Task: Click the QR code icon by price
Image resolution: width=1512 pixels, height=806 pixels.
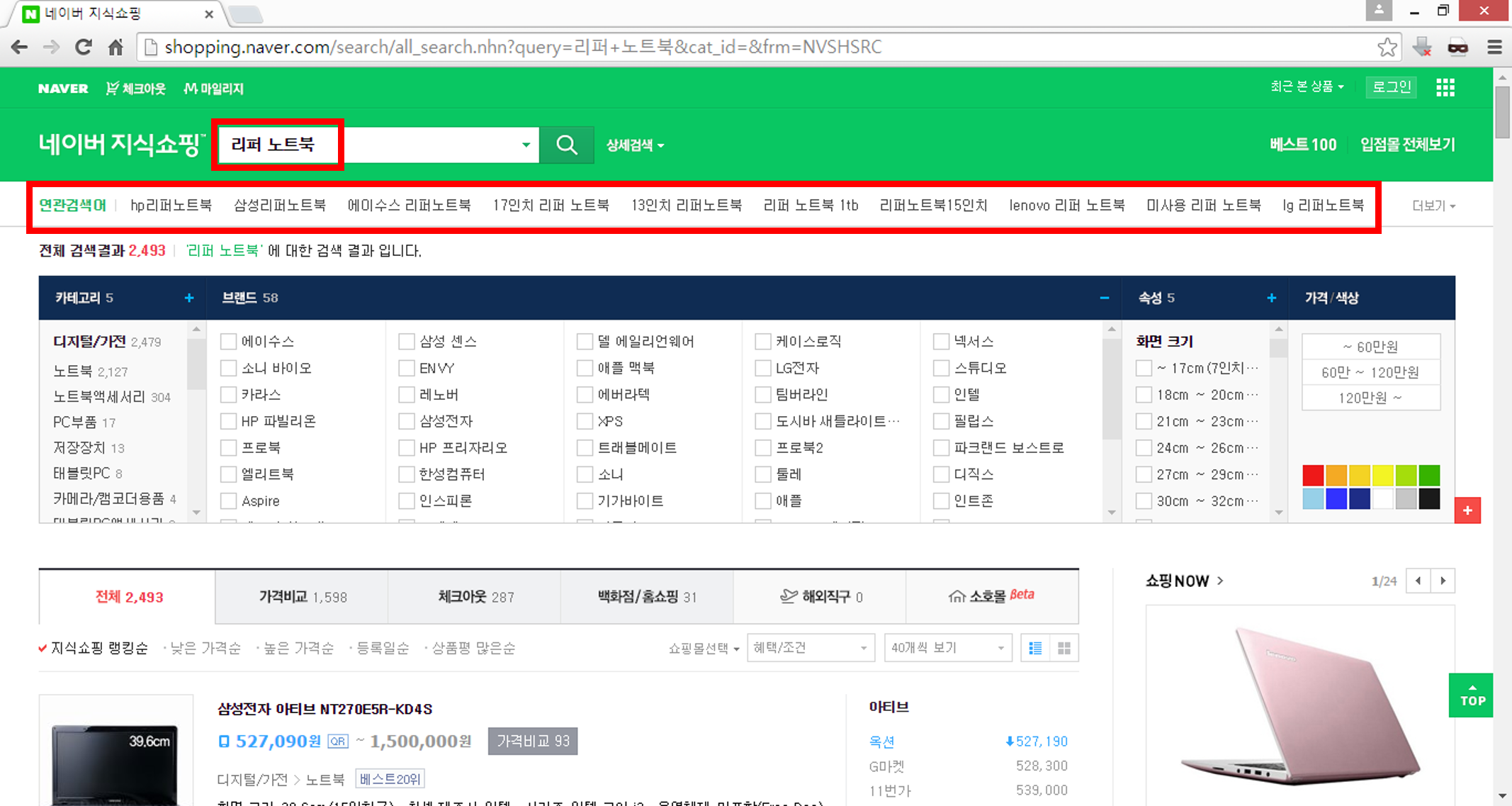Action: point(338,741)
